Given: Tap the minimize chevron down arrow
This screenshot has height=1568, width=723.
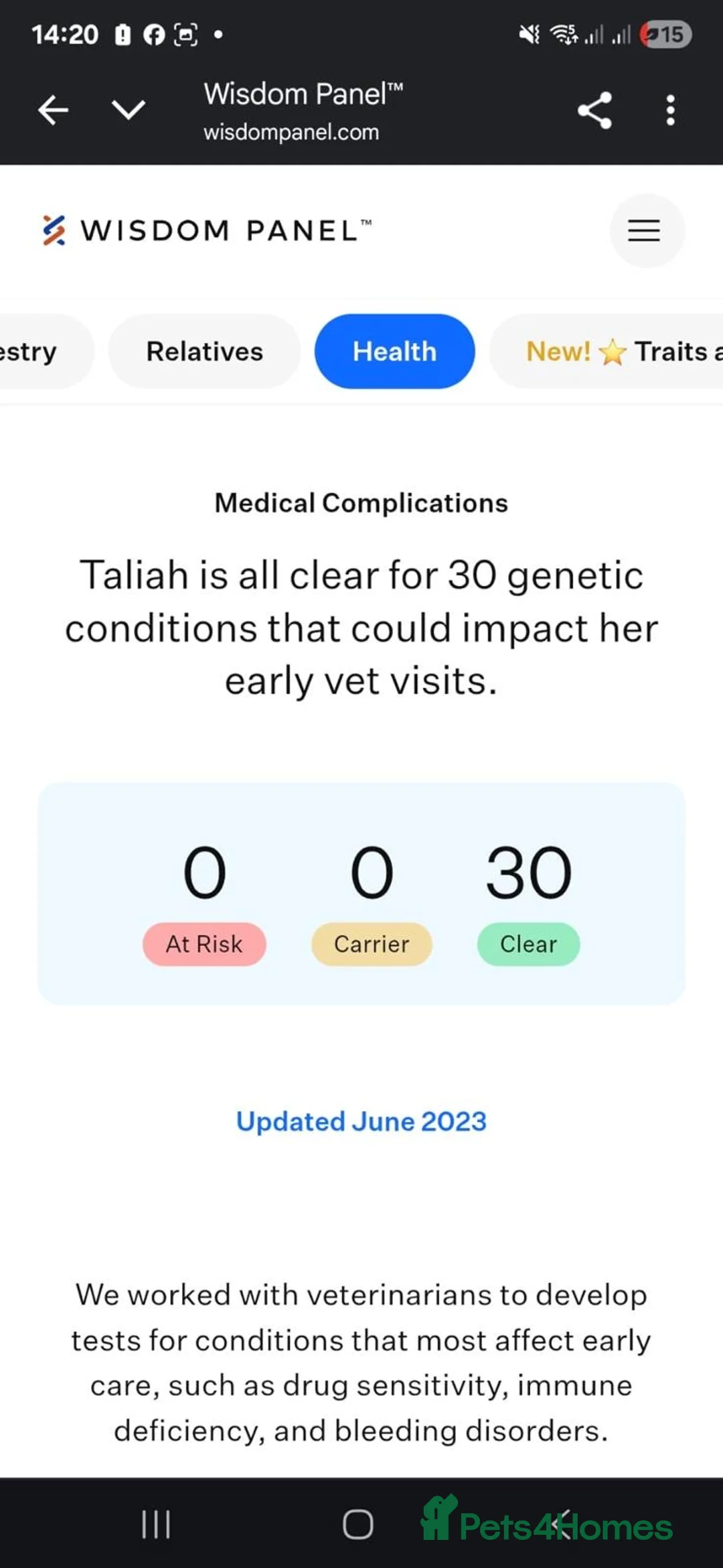Looking at the screenshot, I should (128, 111).
